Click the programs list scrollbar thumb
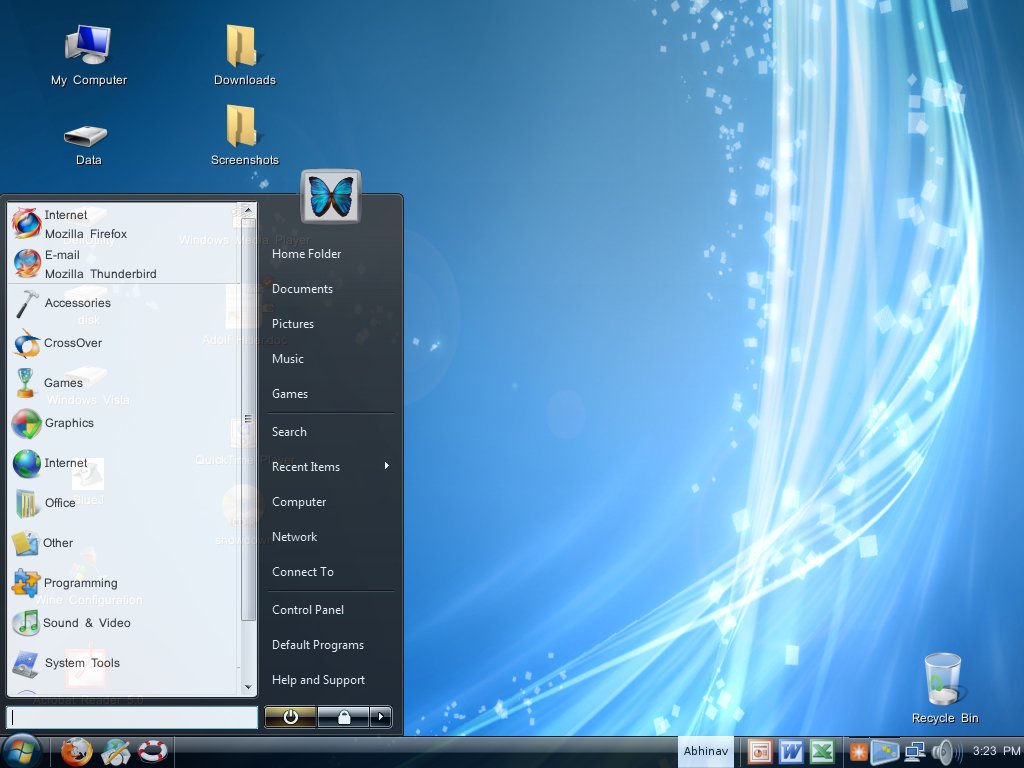The height and width of the screenshot is (768, 1024). (x=248, y=419)
